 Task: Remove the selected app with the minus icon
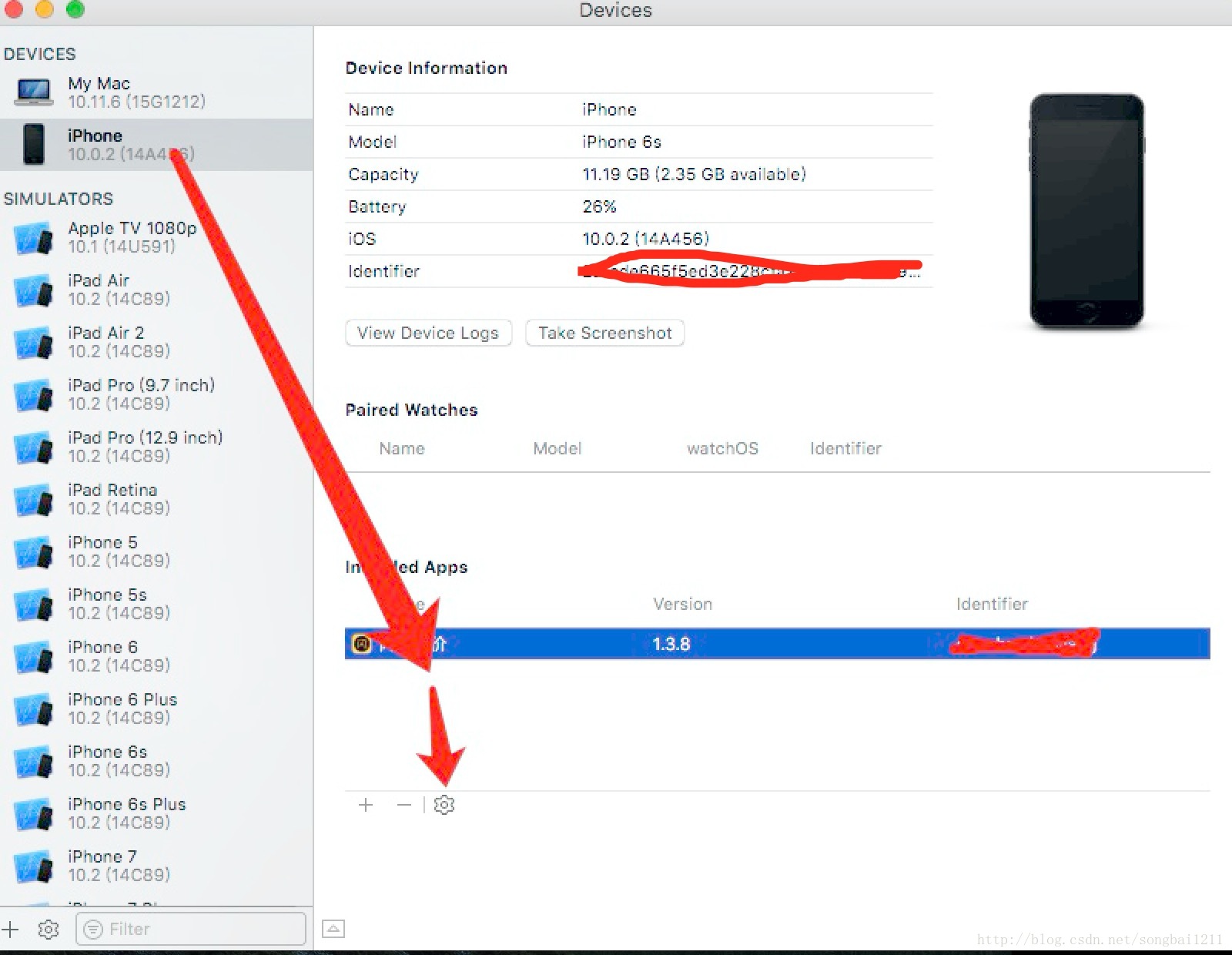coord(404,805)
